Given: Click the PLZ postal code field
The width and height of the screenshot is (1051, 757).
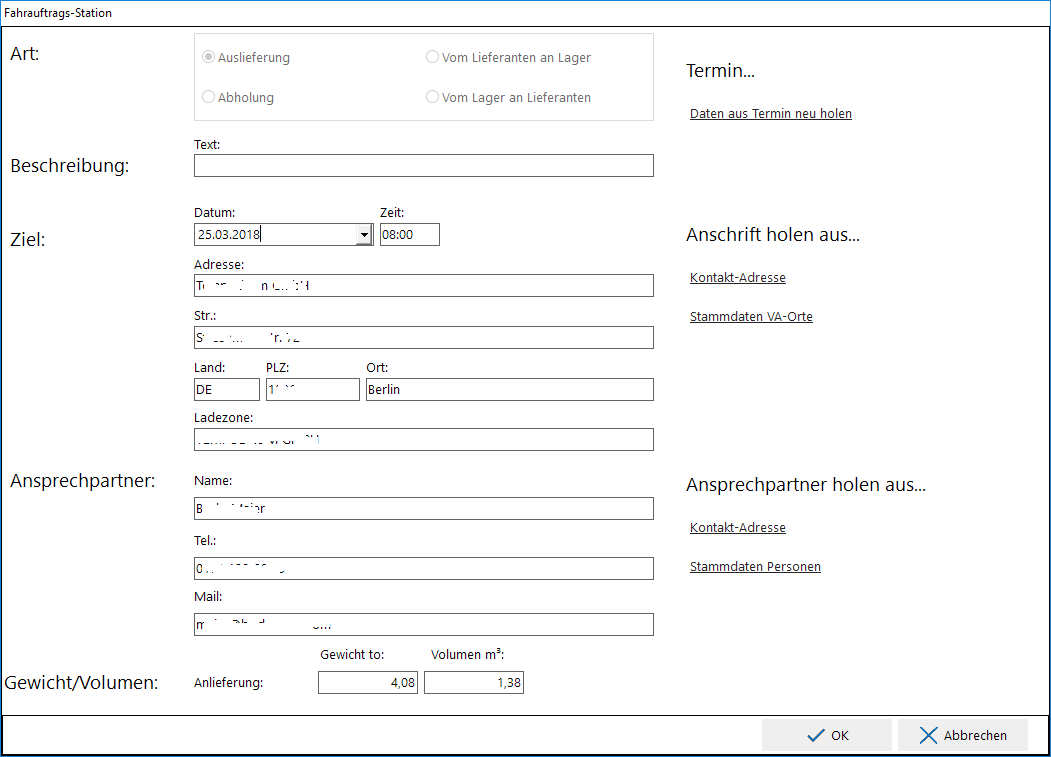Looking at the screenshot, I should (312, 390).
